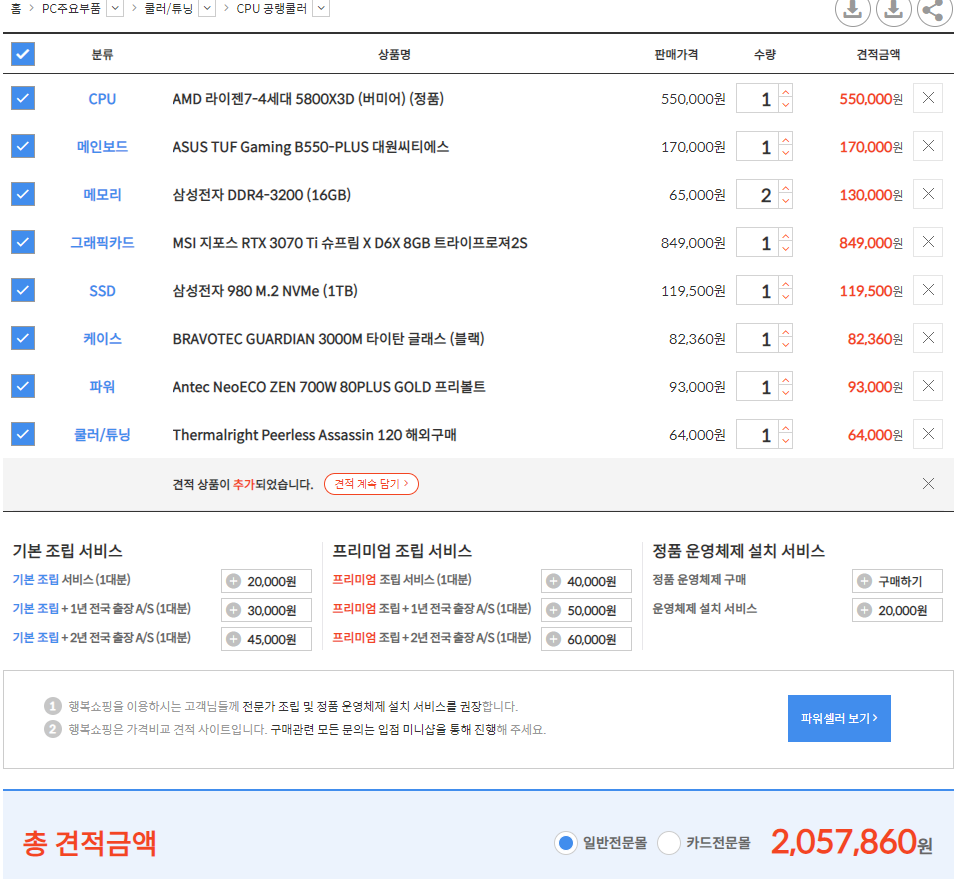Image resolution: width=954 pixels, height=879 pixels.
Task: Decrease quantity of the 메모리 item
Action: tap(785, 201)
